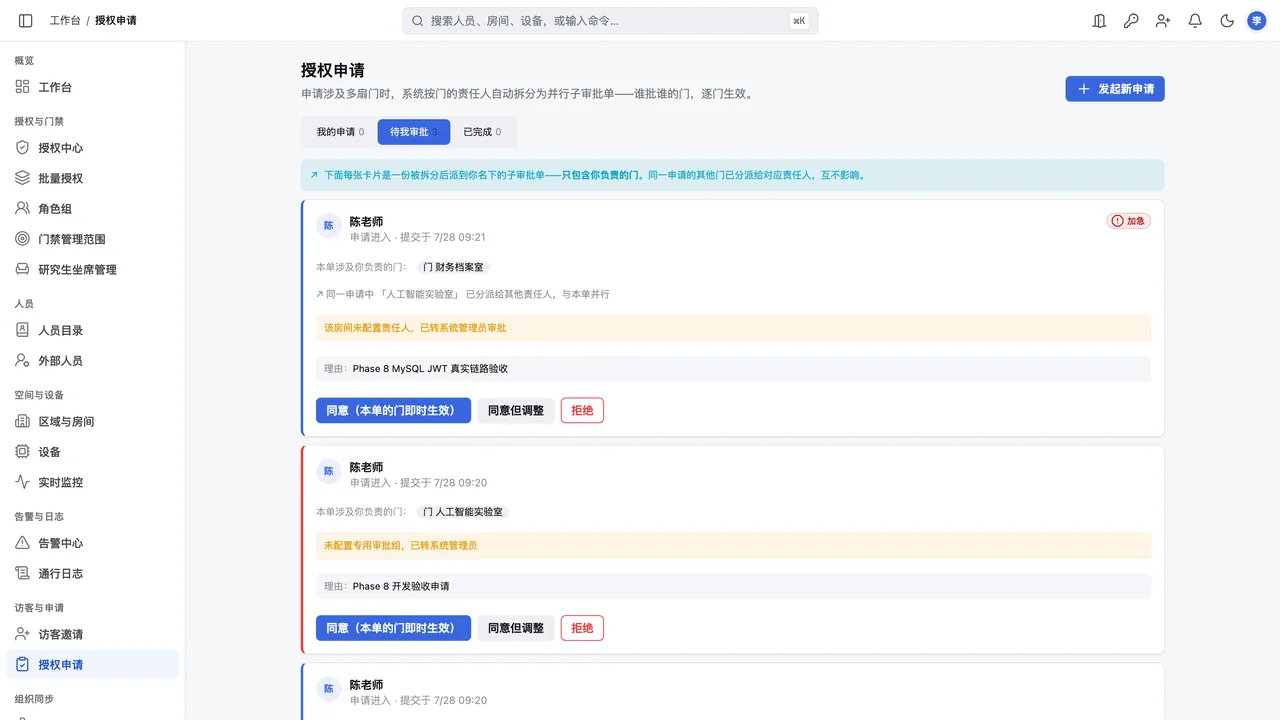Click the person icon beside 外部人员
1280x720 pixels.
(22, 360)
